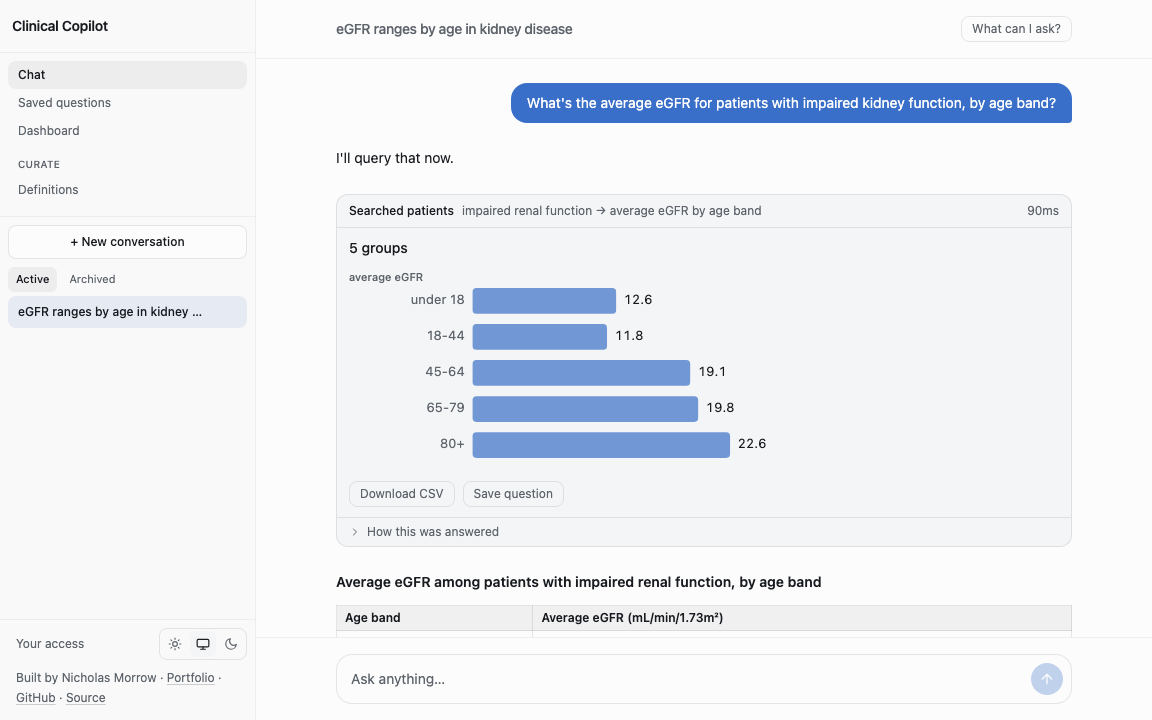The image size is (1152, 720).
Task: Open the Chat section in sidebar
Action: pyautogui.click(x=127, y=75)
